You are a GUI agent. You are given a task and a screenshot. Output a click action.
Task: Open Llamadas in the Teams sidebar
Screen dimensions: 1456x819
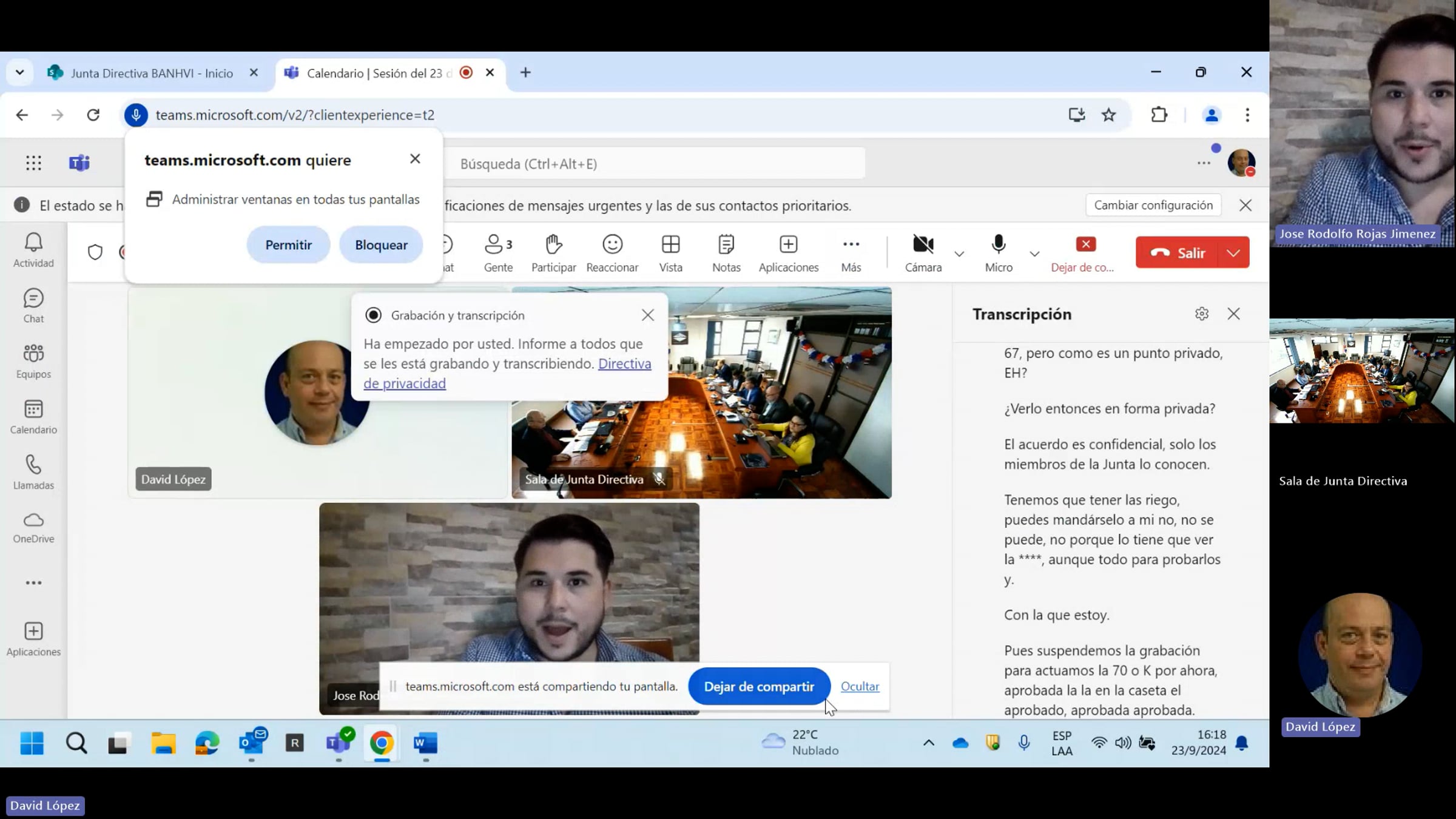pyautogui.click(x=33, y=473)
